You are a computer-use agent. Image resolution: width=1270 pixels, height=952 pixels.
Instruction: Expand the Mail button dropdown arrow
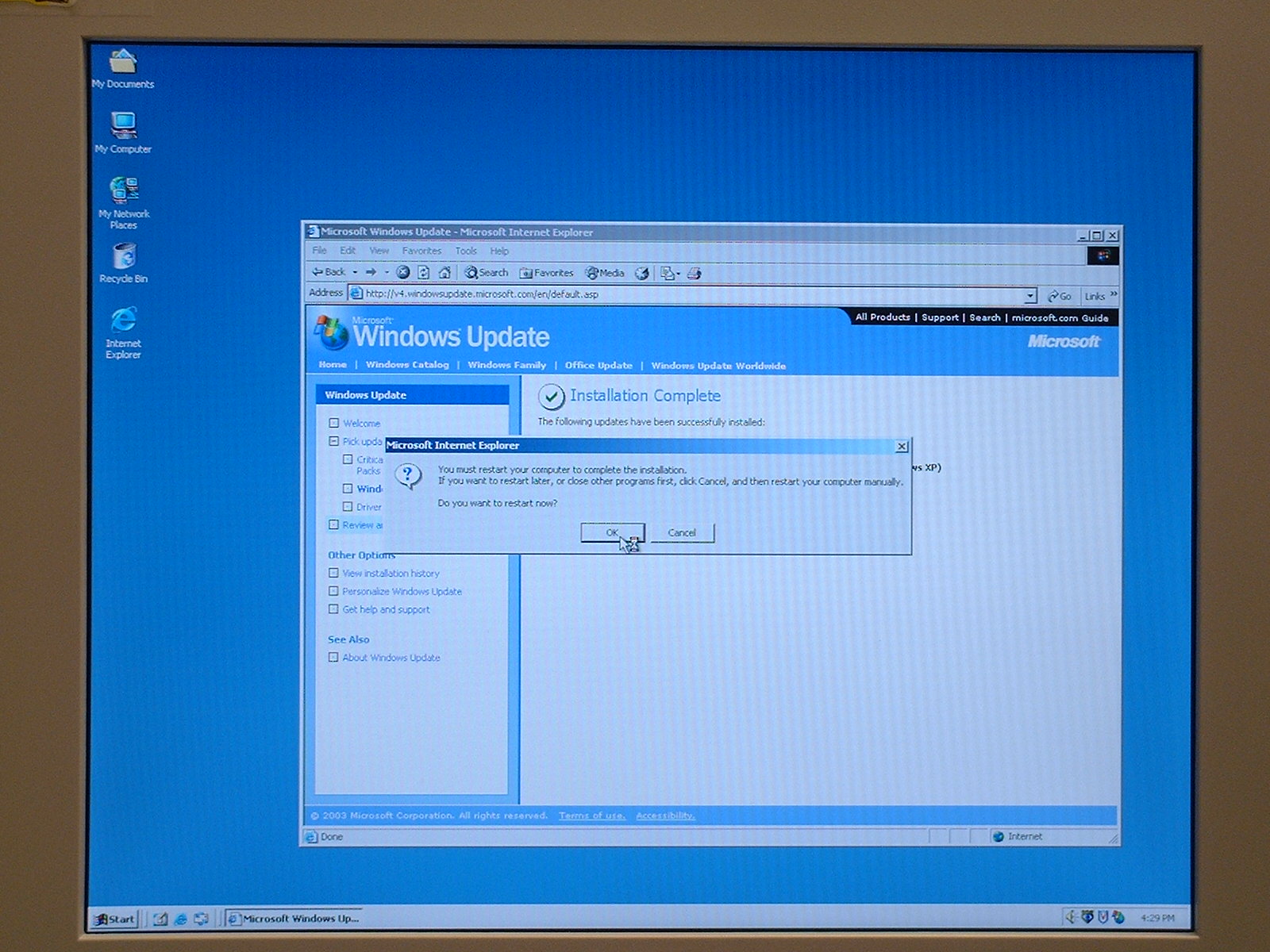[679, 274]
